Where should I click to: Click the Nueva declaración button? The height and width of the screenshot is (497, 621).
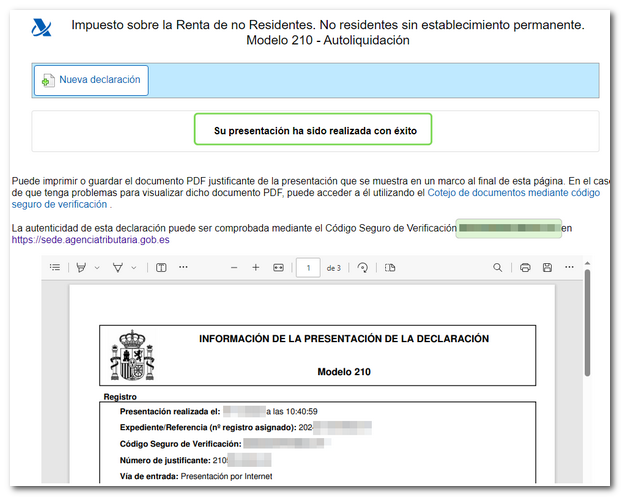(x=91, y=81)
